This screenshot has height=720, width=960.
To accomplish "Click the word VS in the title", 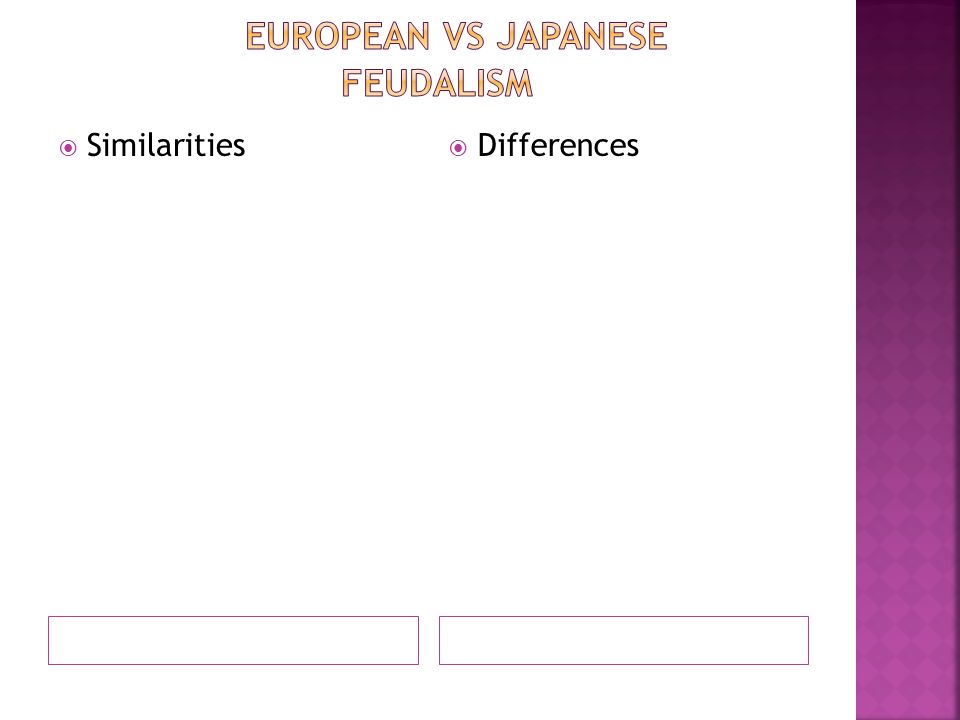I will click(x=464, y=36).
